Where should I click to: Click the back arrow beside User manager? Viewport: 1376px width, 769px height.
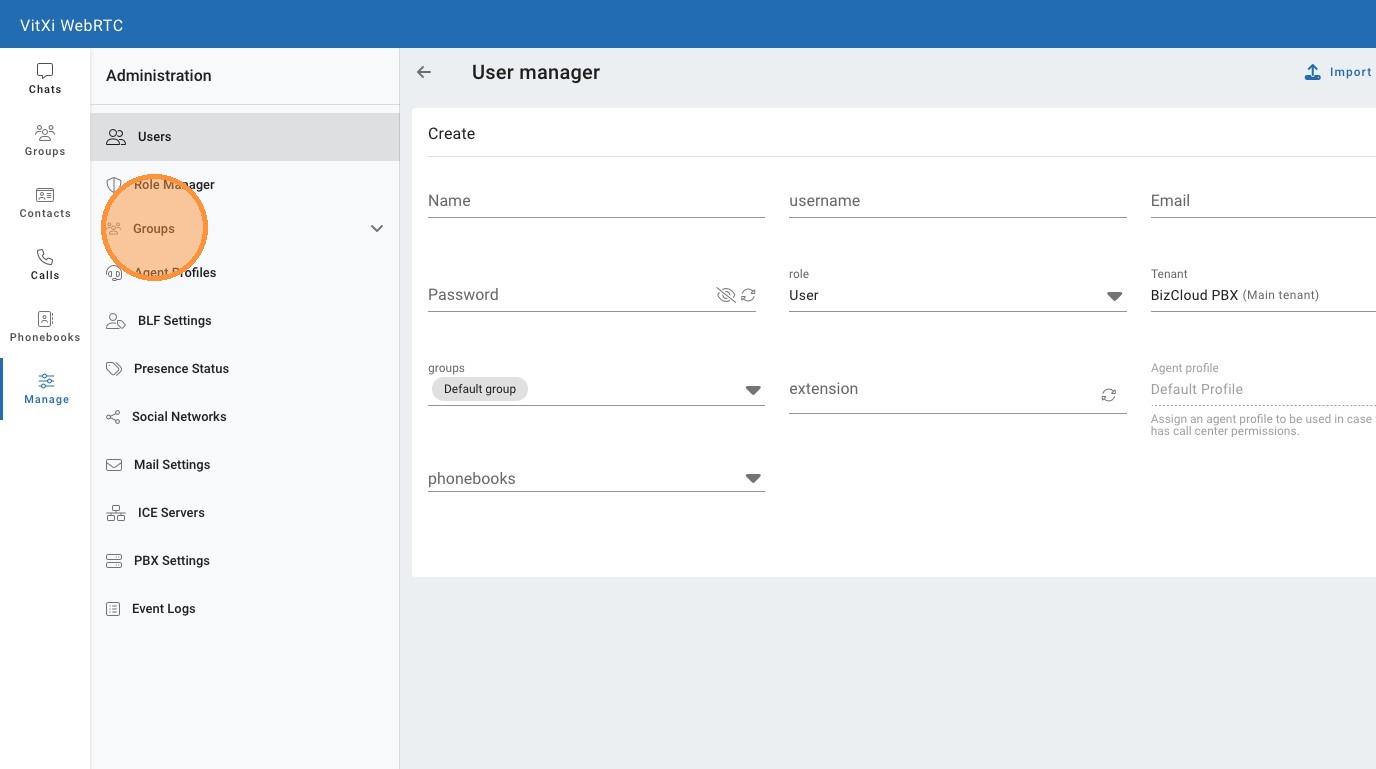click(424, 72)
